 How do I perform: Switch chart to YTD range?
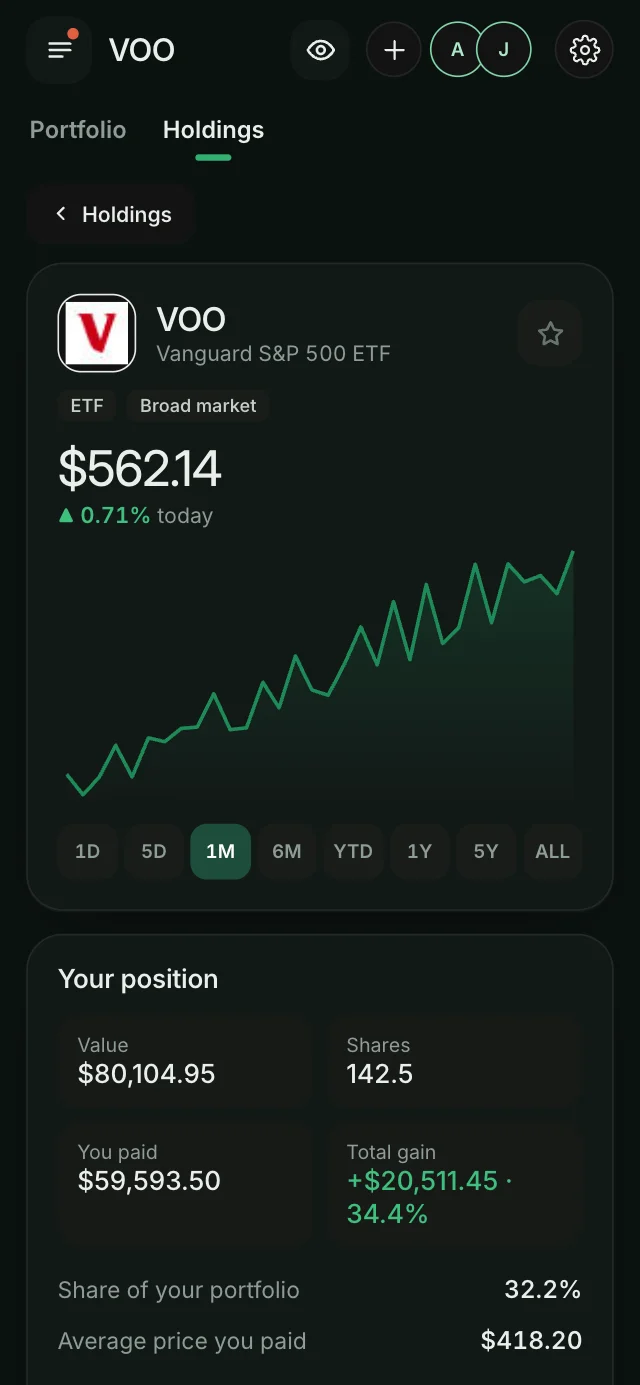(x=353, y=851)
